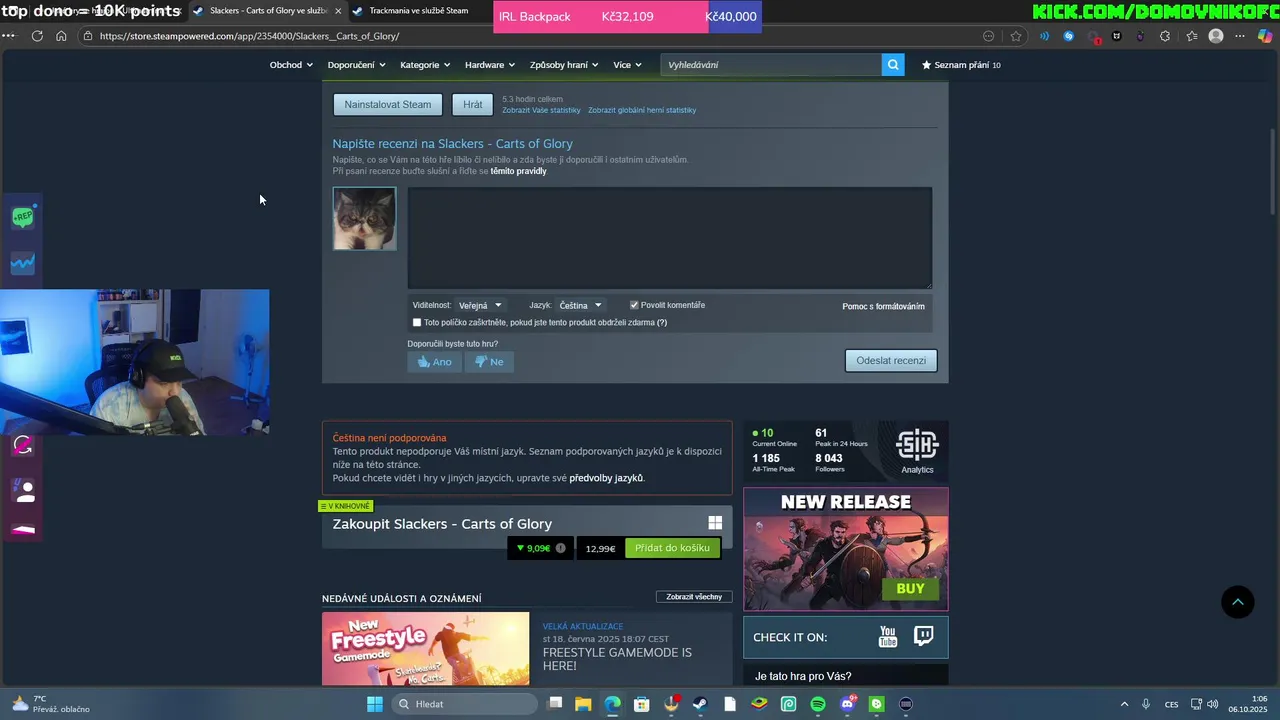Click the Steam store search magnifier button
The height and width of the screenshot is (720, 1280).
pyautogui.click(x=893, y=65)
